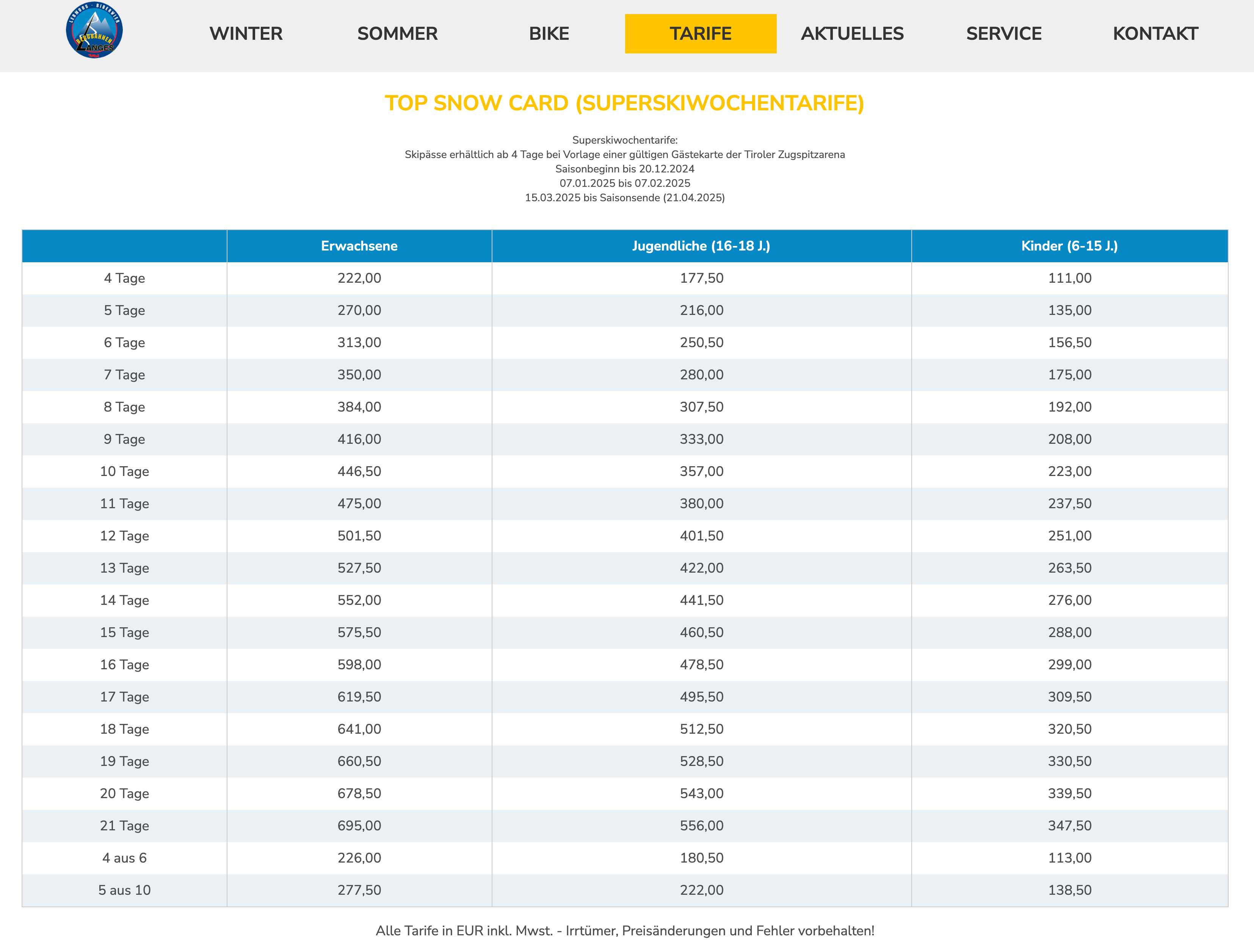Select adult price 277,50
This screenshot has width=1254, height=952.
click(359, 891)
